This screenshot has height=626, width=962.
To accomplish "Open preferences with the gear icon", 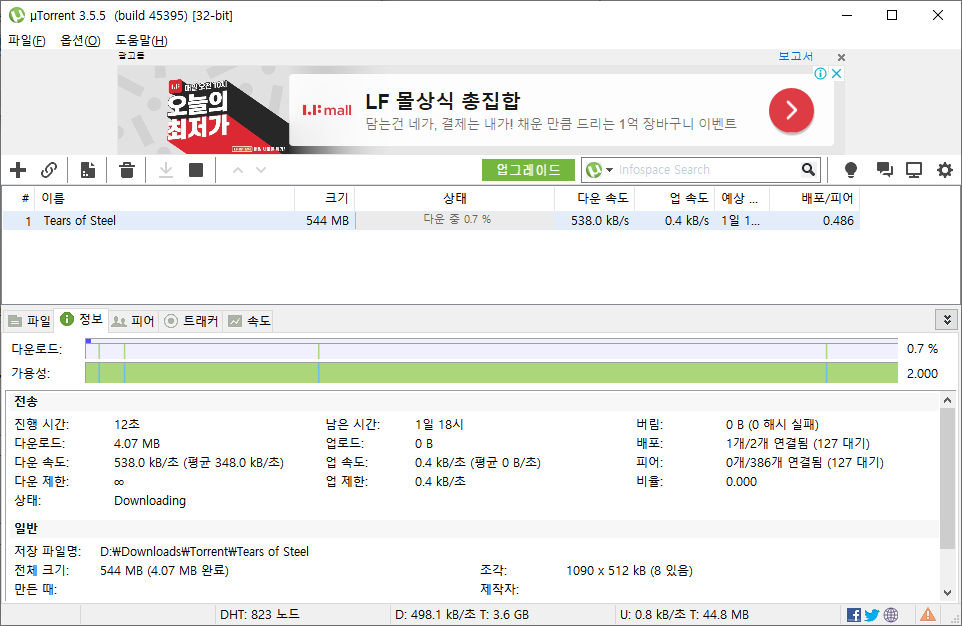I will (945, 170).
